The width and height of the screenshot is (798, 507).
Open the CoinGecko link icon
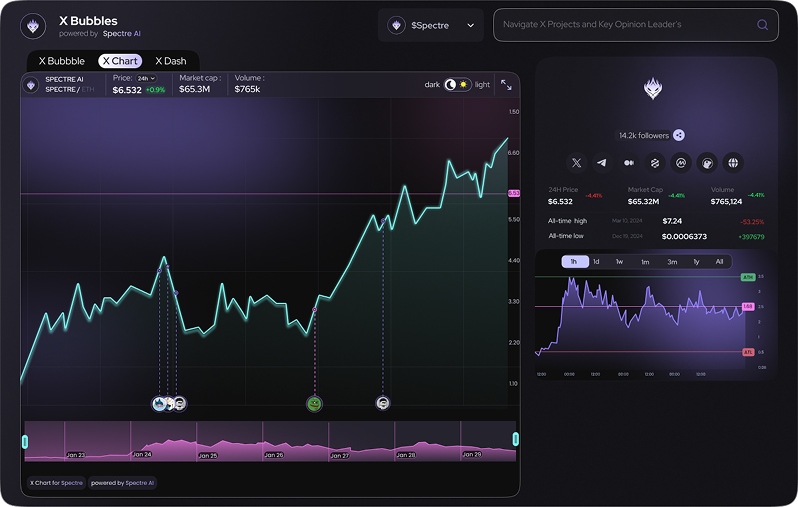707,163
